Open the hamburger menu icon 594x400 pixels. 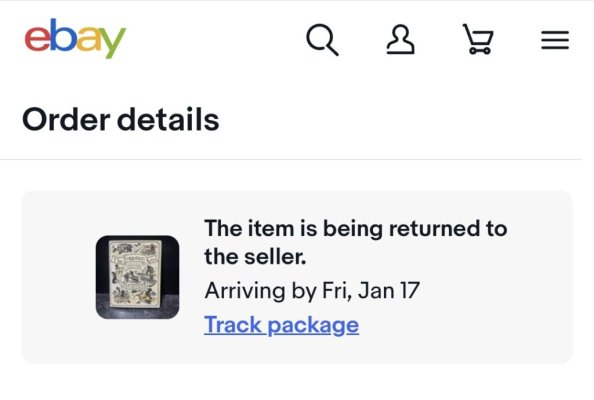coord(555,40)
